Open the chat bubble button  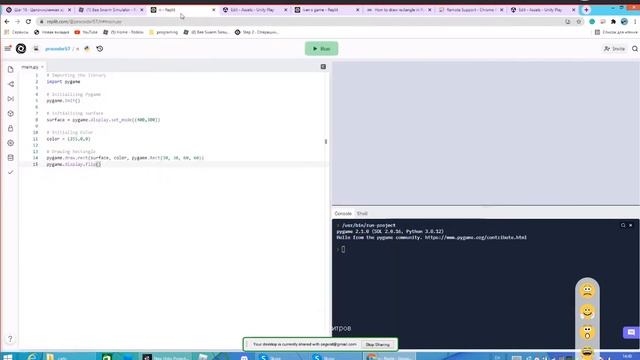tap(631, 333)
